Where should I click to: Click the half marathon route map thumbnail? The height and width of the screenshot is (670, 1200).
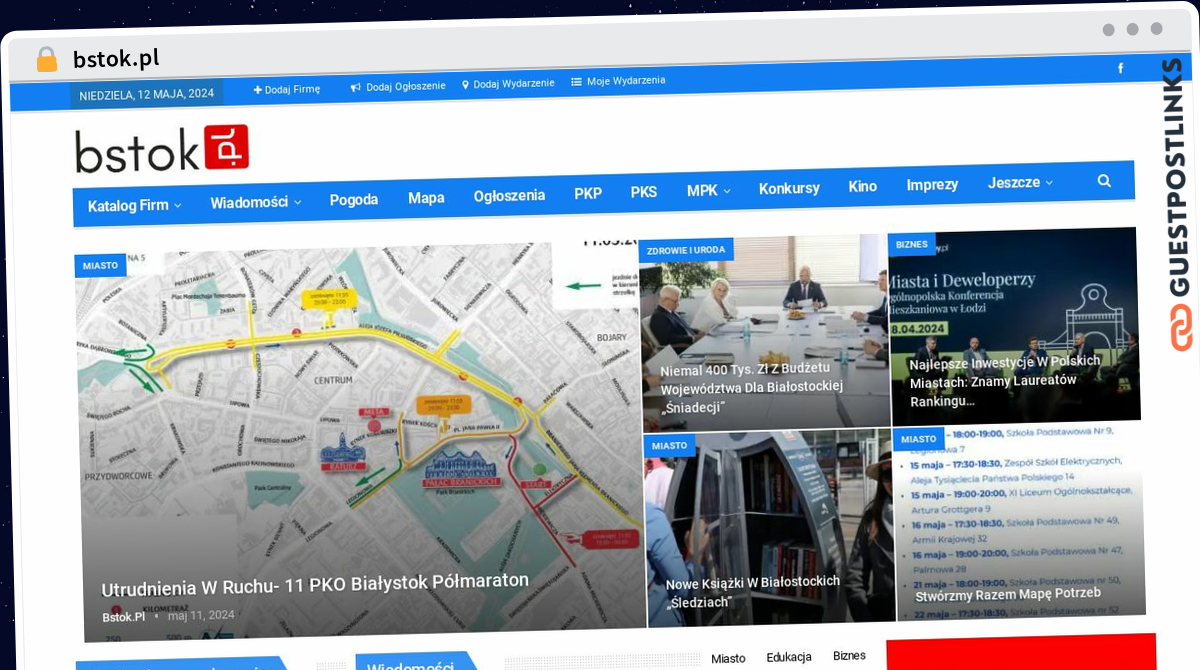click(360, 440)
